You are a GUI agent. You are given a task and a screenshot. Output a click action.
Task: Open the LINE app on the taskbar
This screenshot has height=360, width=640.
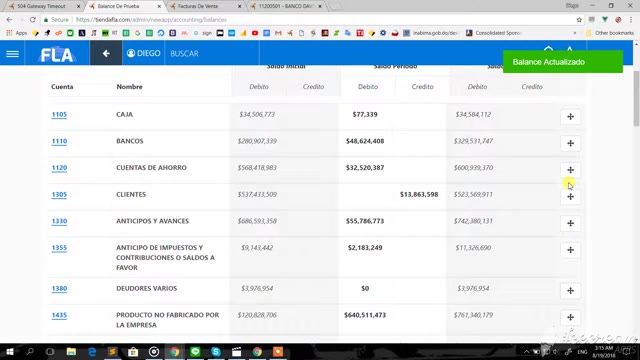(x=195, y=352)
